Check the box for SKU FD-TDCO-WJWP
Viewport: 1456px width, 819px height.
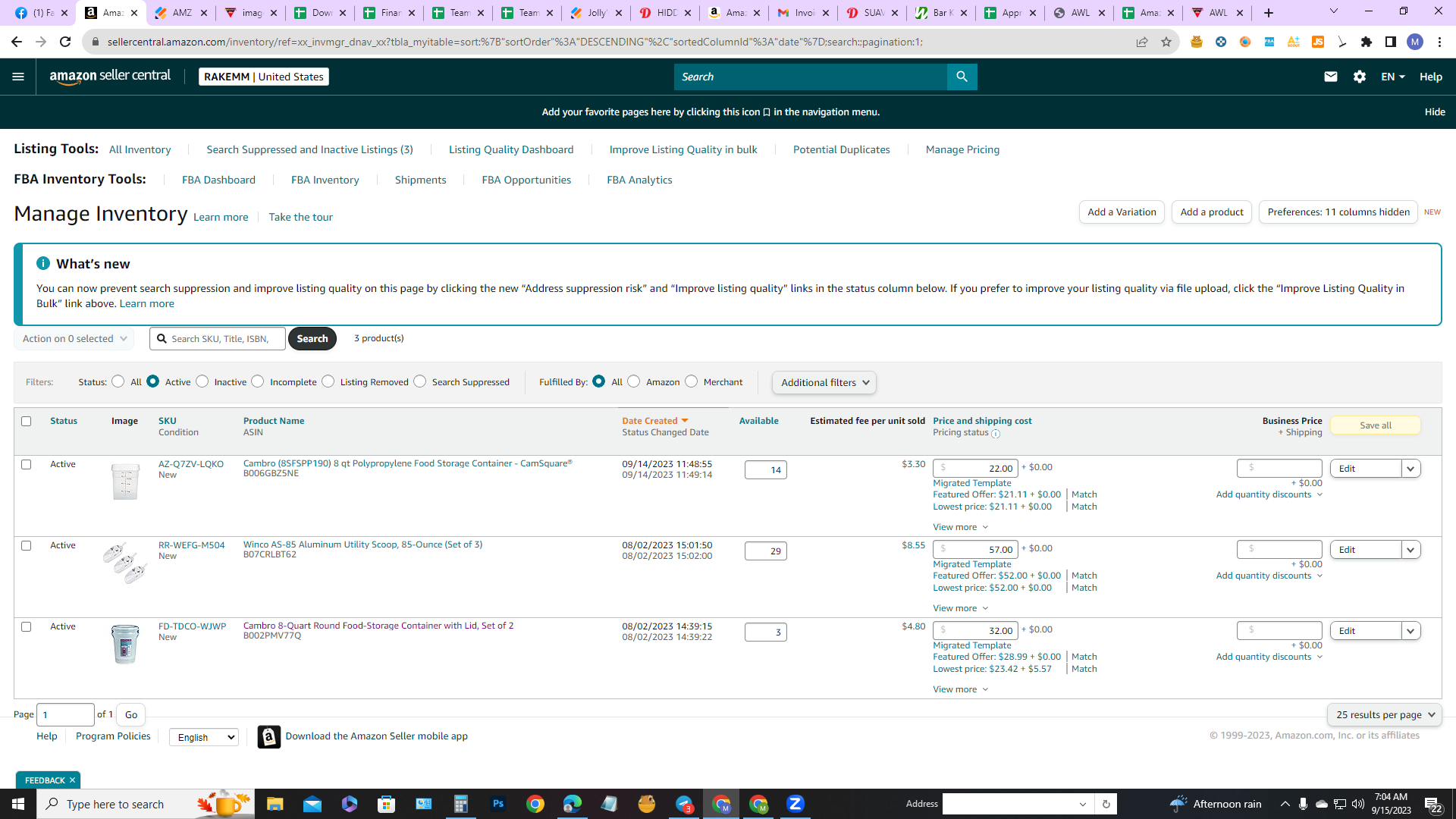[27, 626]
